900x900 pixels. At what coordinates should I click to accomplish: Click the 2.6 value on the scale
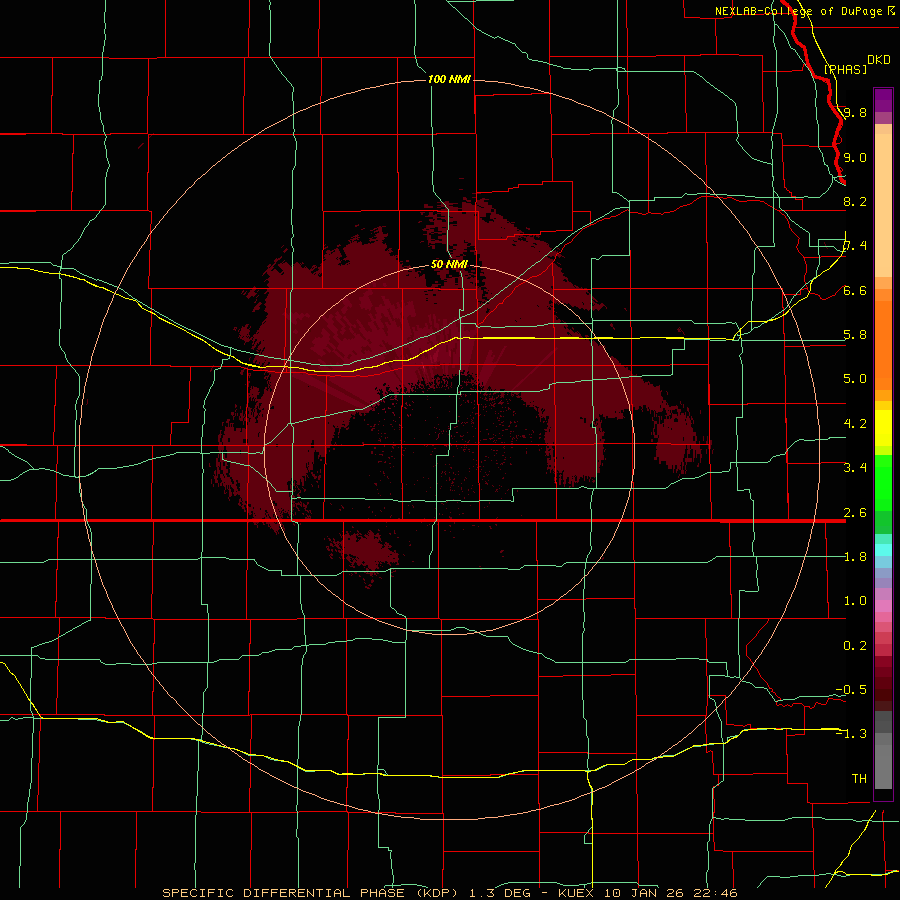click(855, 512)
